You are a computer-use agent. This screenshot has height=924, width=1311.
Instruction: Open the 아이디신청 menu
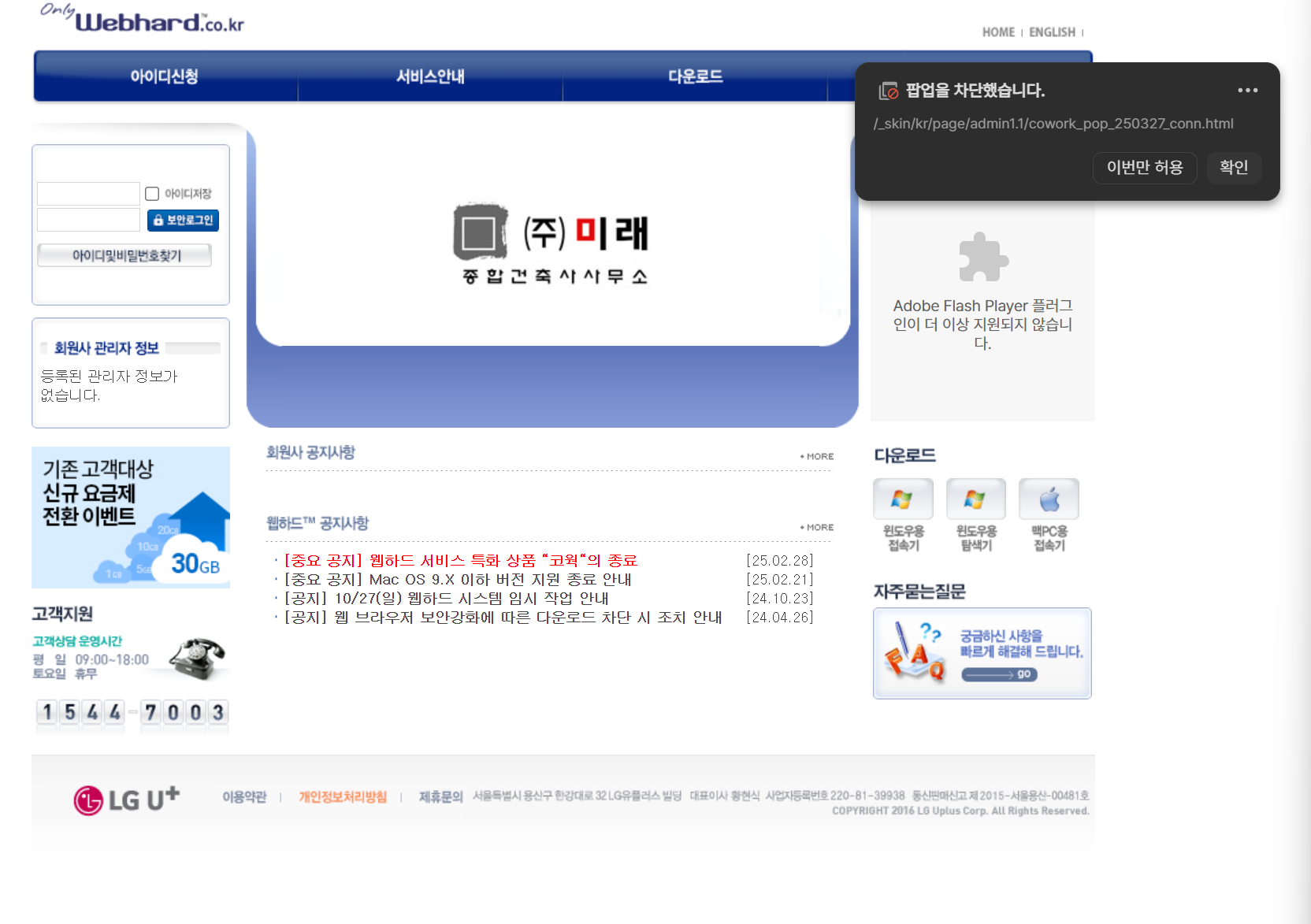(x=165, y=76)
